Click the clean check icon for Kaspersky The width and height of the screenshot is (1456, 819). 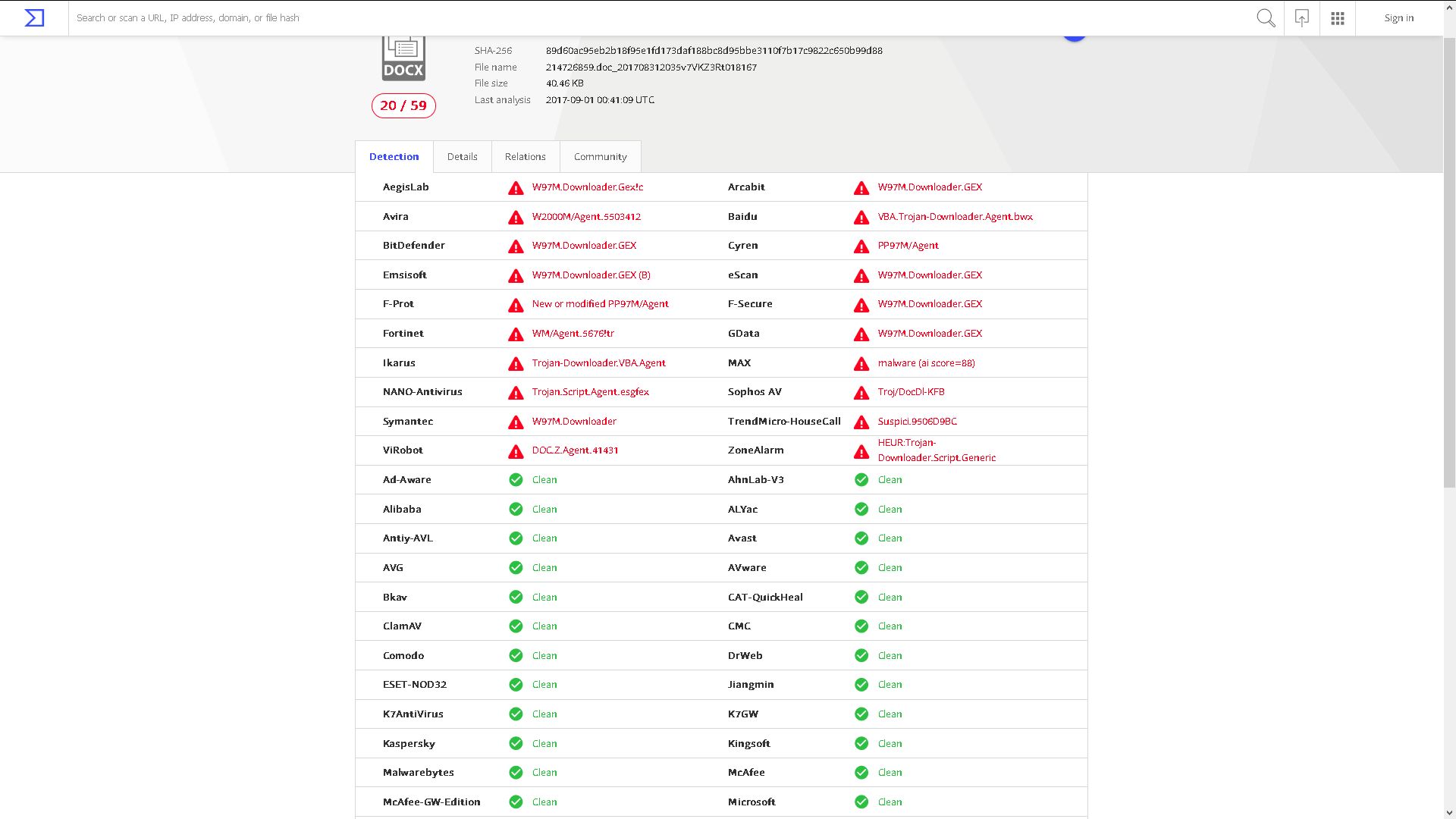pyautogui.click(x=516, y=743)
